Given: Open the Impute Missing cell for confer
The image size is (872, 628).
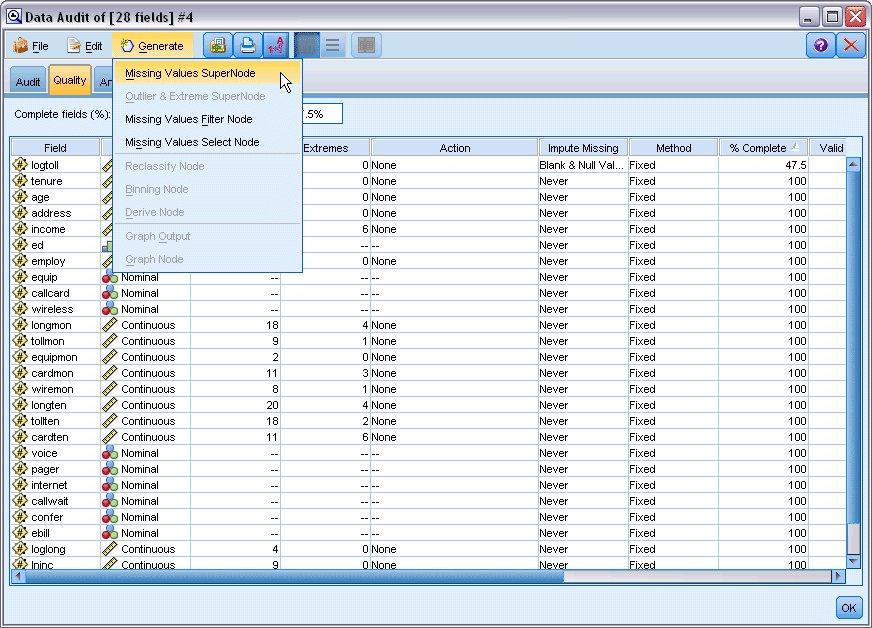Looking at the screenshot, I should tap(583, 517).
